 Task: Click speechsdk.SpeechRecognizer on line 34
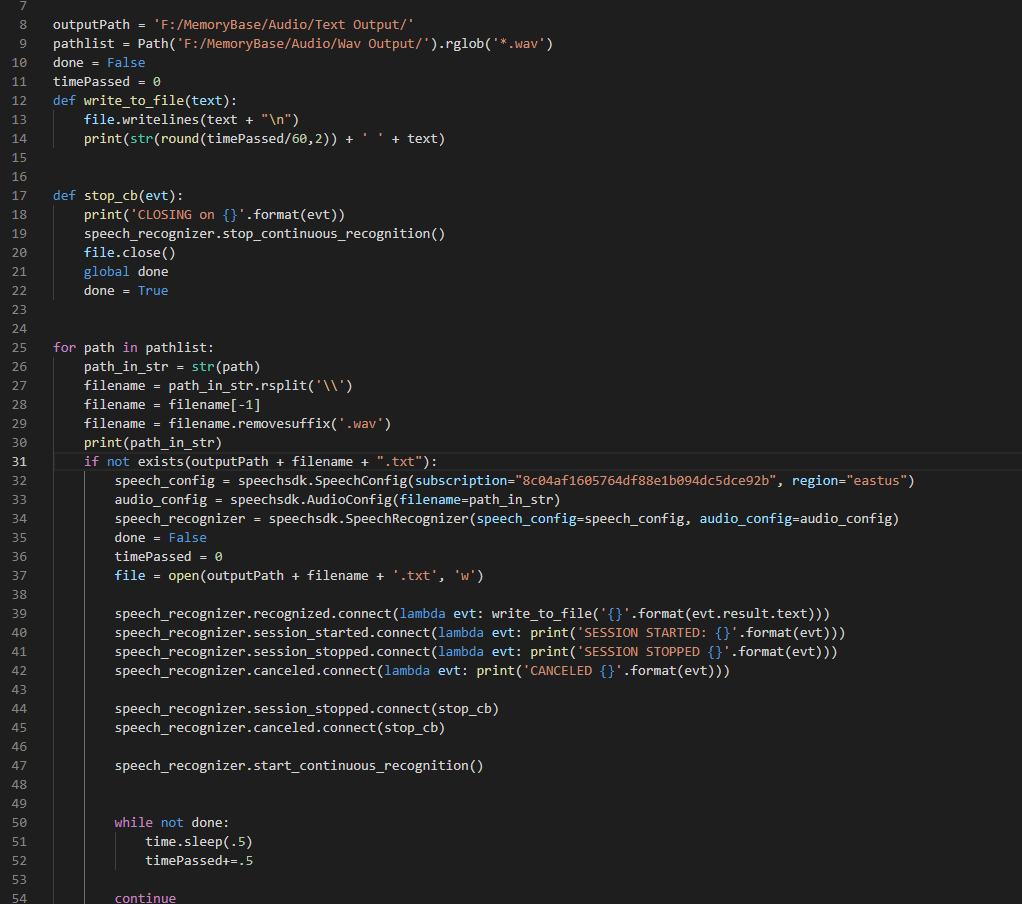tap(368, 518)
